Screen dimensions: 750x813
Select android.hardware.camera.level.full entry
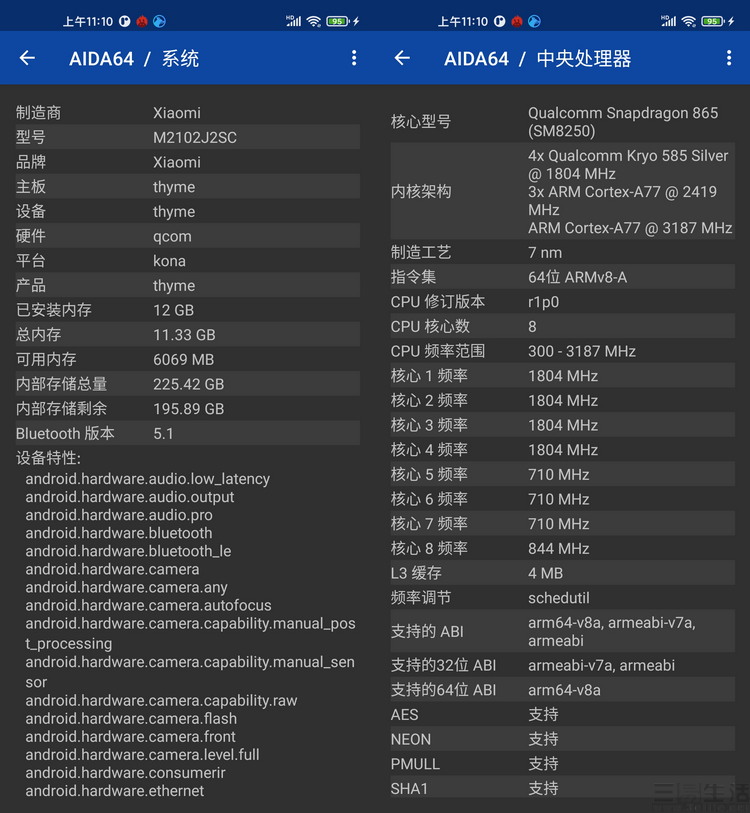pos(142,755)
